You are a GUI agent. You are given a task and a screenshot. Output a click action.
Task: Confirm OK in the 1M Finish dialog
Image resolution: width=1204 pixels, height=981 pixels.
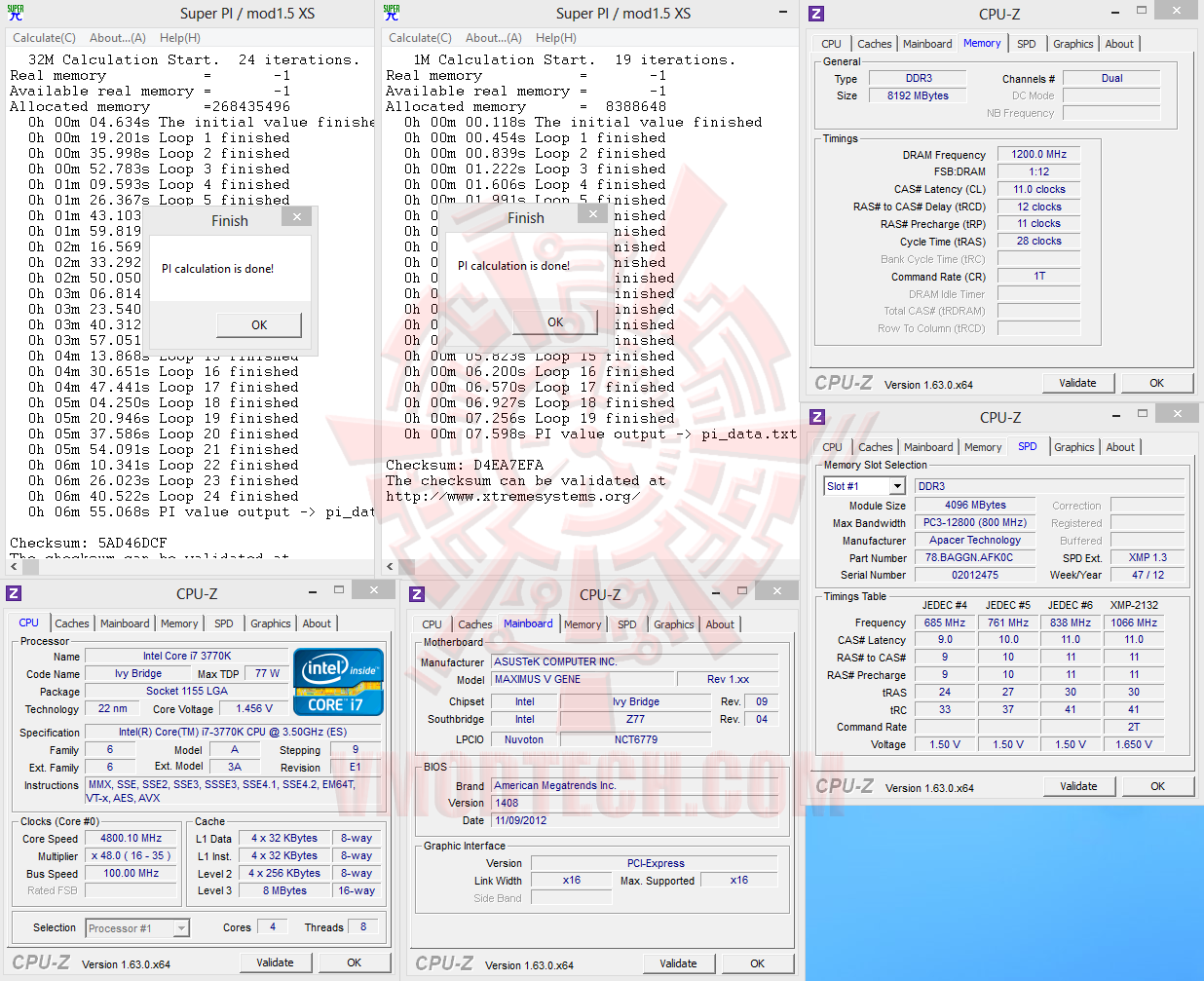(555, 322)
